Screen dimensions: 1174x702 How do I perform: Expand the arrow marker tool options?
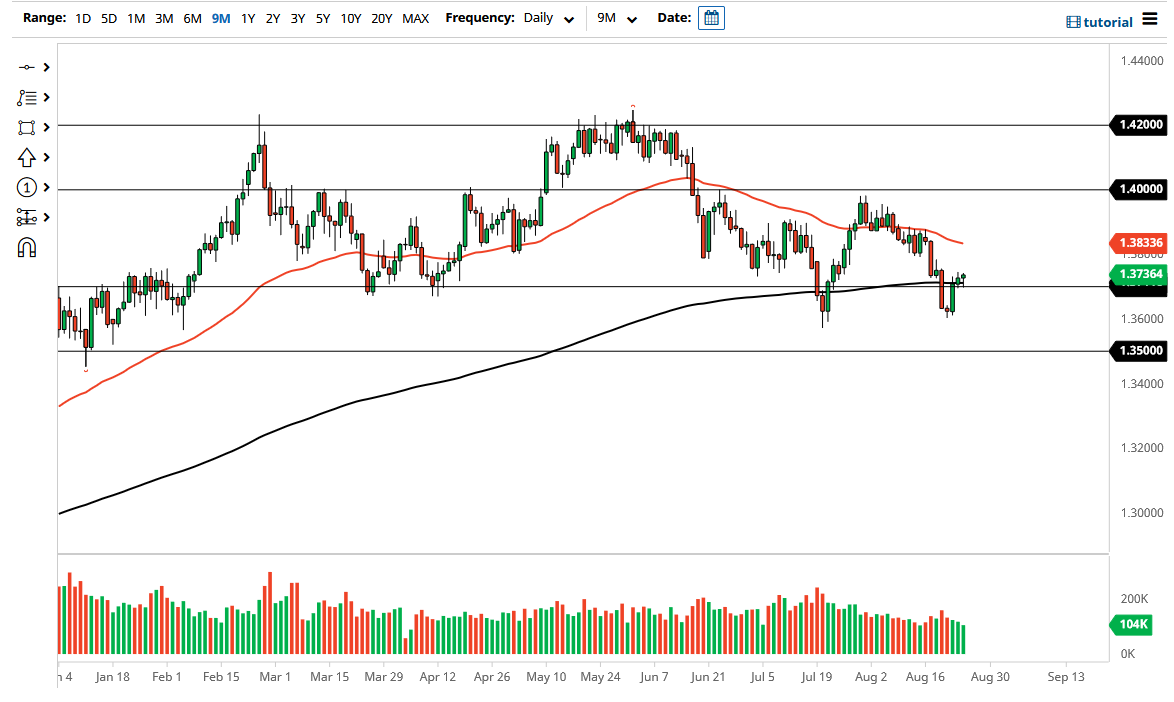click(46, 157)
